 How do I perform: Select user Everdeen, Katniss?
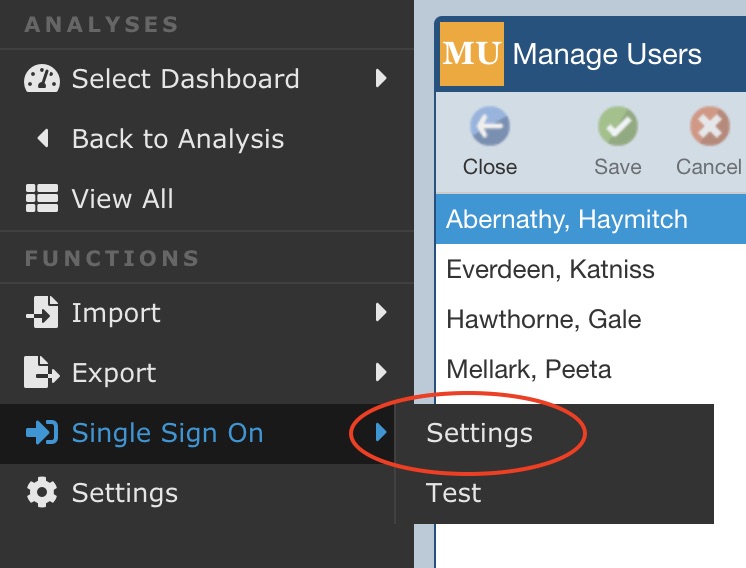coord(590,269)
